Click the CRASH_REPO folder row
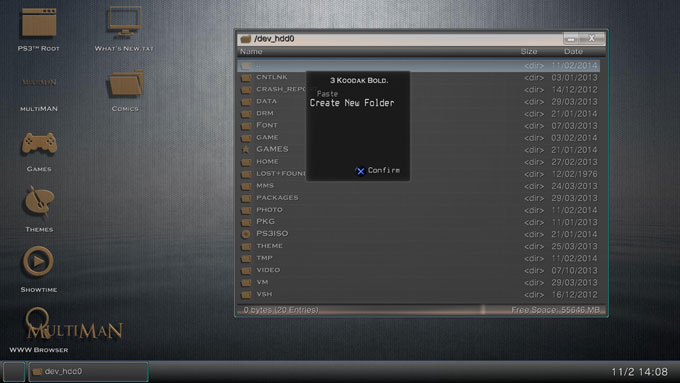 418,89
